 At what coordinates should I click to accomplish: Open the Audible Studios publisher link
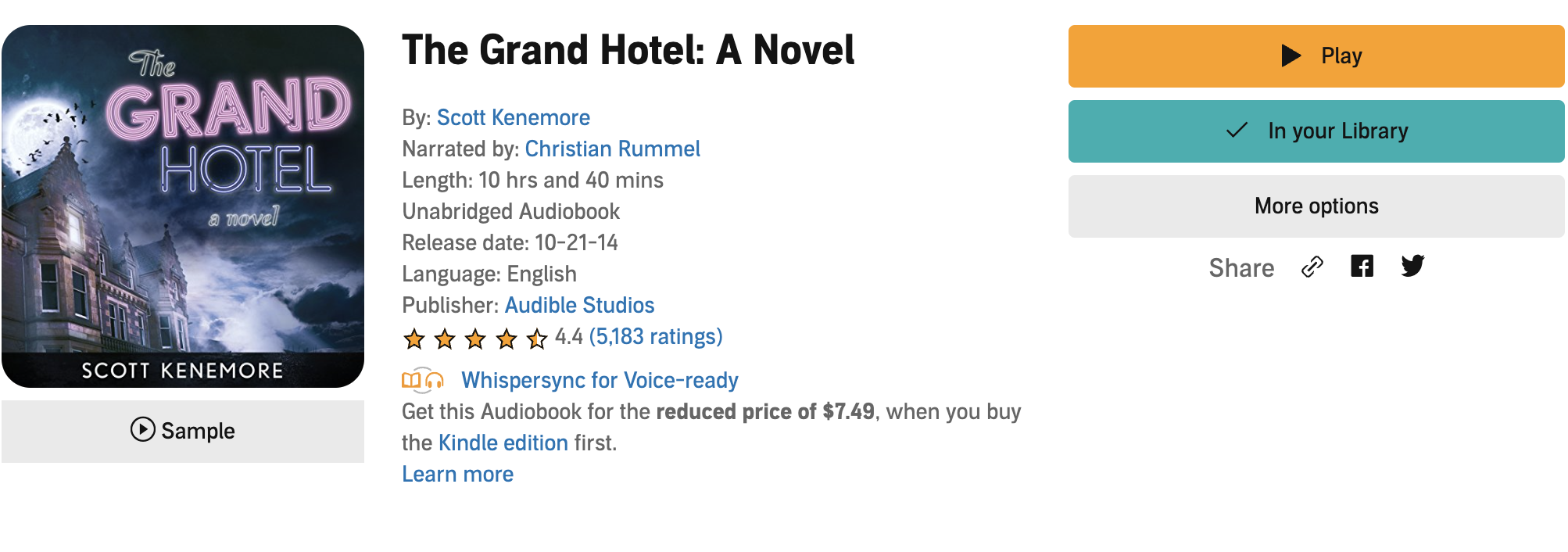pyautogui.click(x=579, y=305)
